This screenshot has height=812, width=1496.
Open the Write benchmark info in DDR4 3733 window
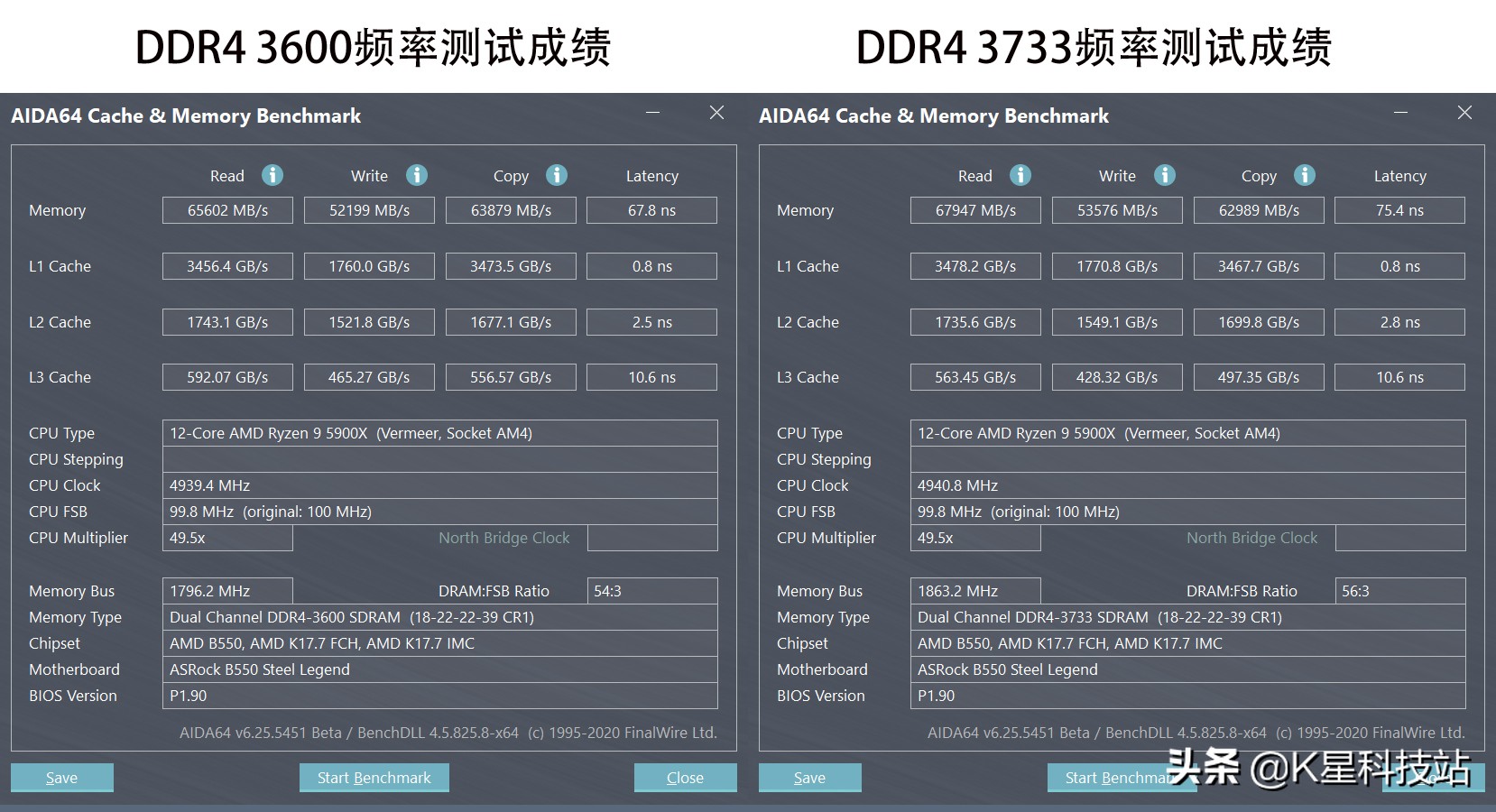point(1163,175)
